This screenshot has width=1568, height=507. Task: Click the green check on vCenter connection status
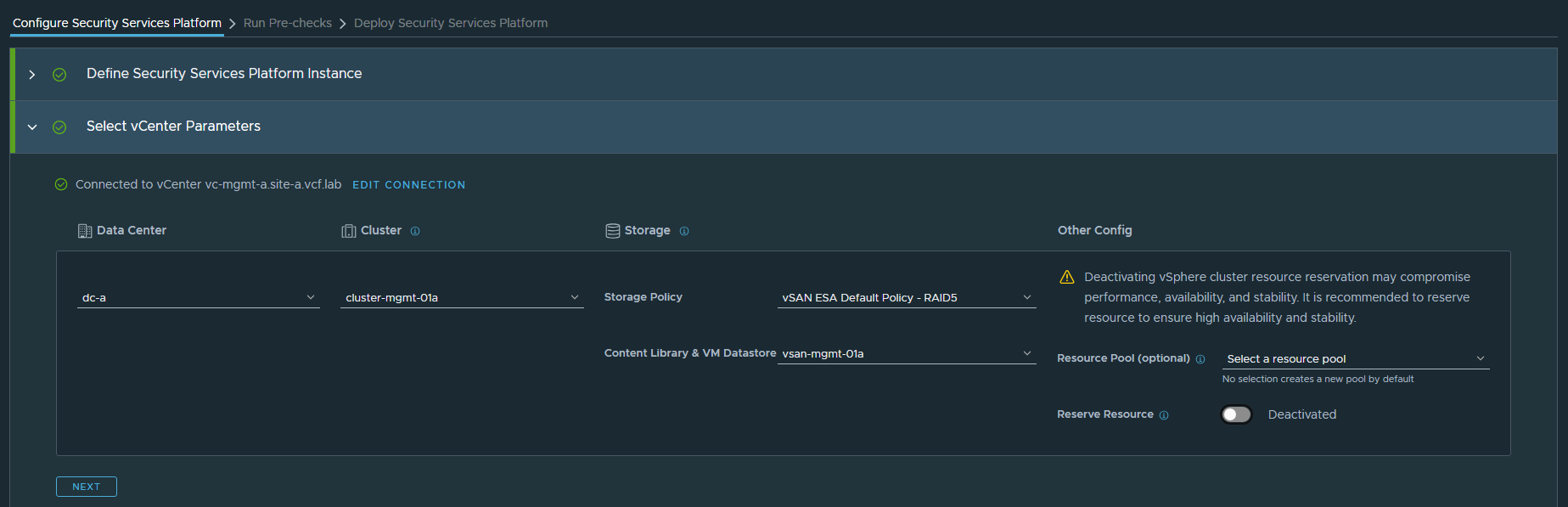(x=61, y=185)
